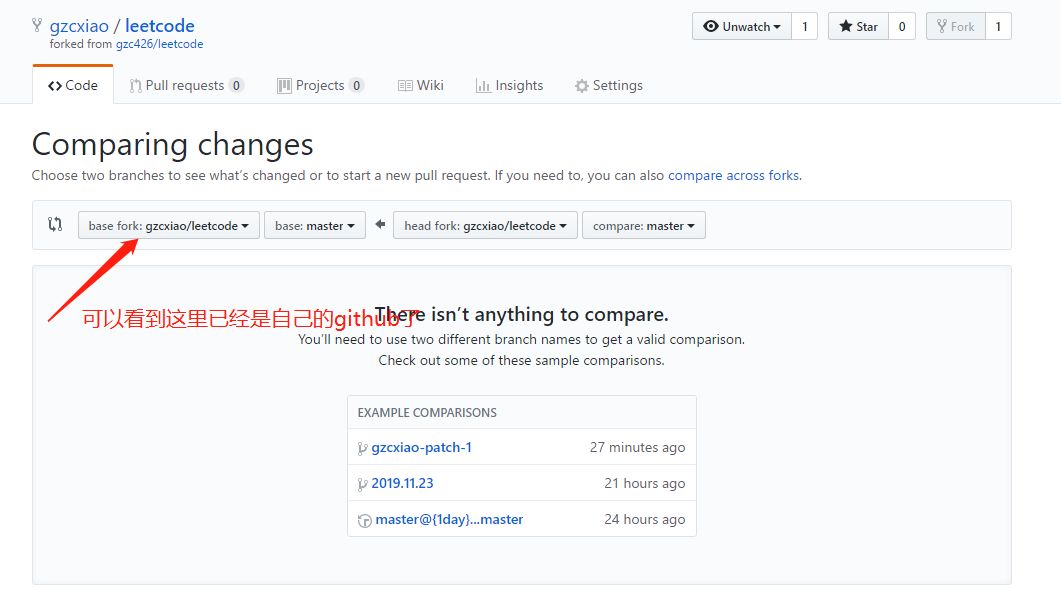Click branch icon next to 2019.11.23

point(363,484)
